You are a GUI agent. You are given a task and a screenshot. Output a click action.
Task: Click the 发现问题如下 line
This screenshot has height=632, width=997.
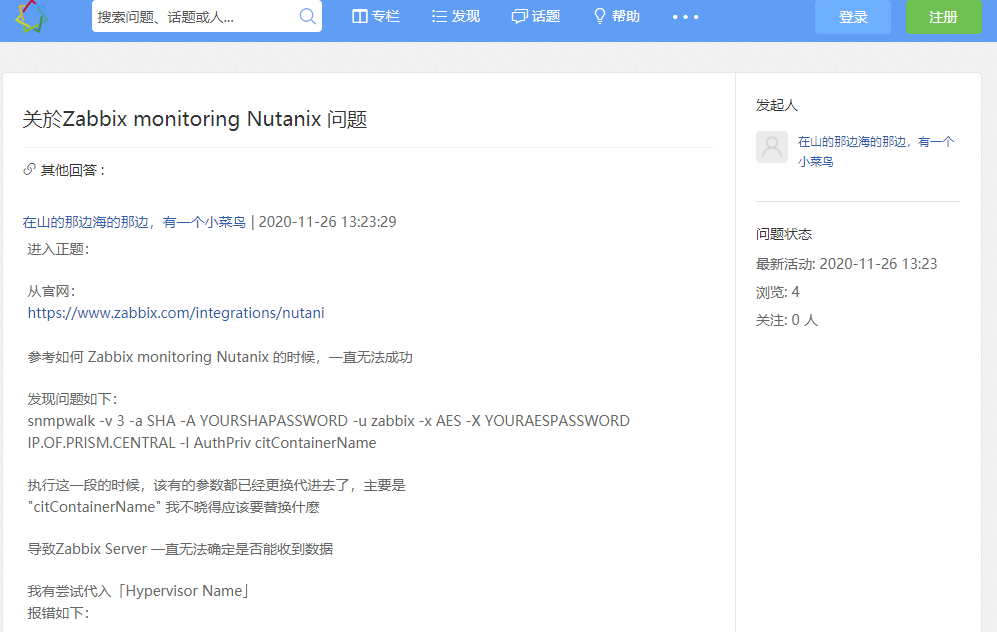72,399
